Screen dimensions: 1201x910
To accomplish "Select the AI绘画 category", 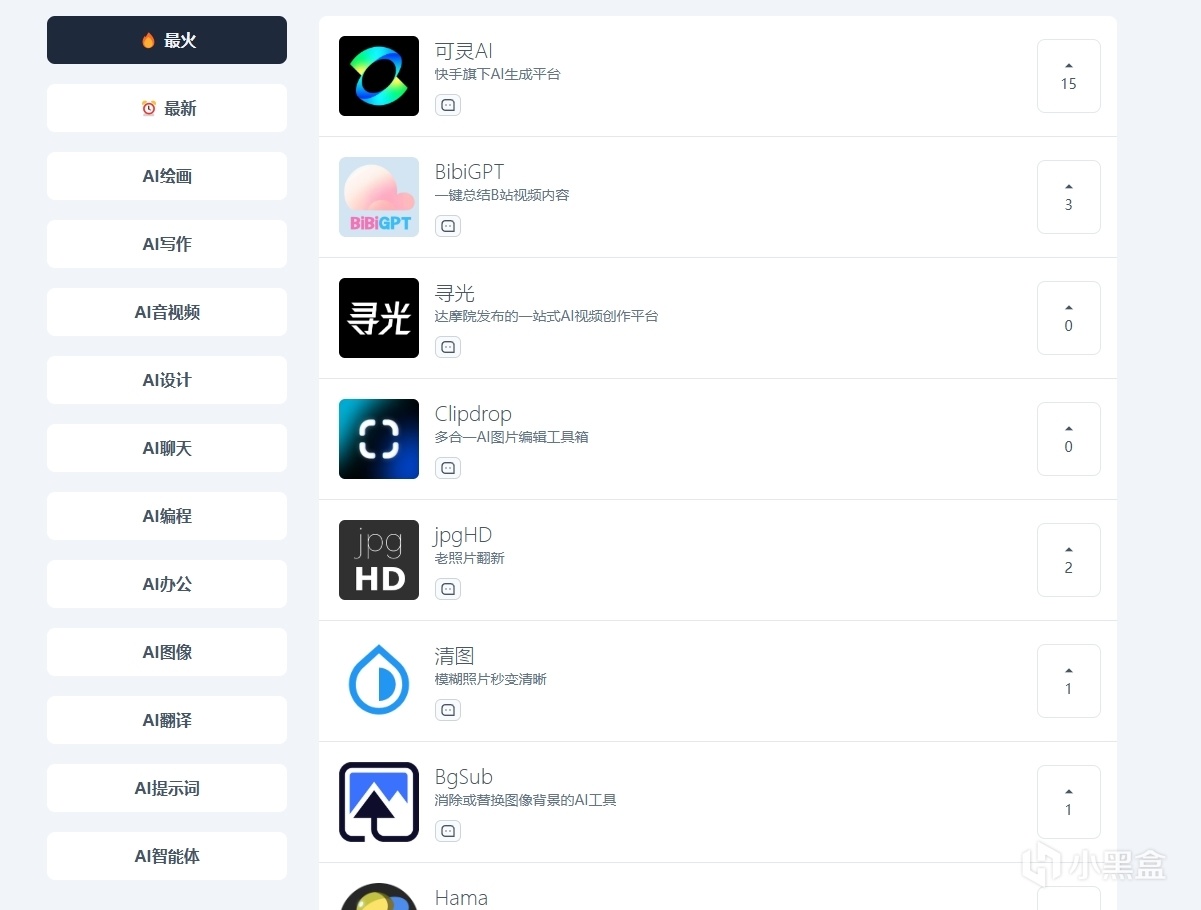I will (x=166, y=176).
